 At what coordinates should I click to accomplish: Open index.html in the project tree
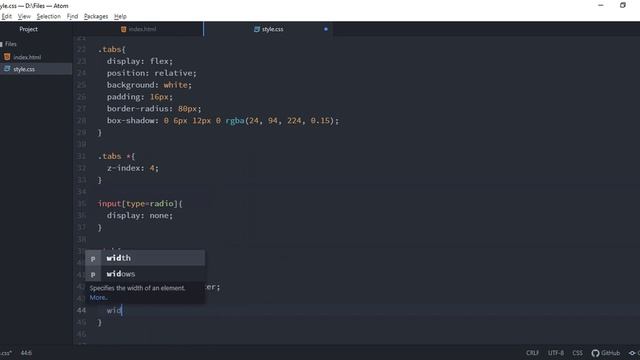tap(27, 57)
